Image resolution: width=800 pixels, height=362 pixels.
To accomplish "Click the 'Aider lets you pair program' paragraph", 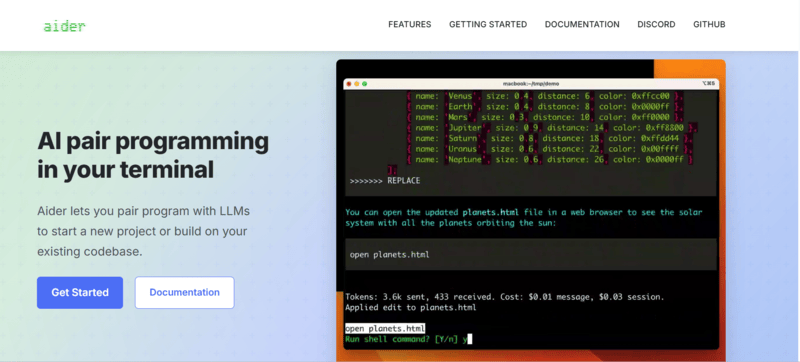I will [143, 231].
